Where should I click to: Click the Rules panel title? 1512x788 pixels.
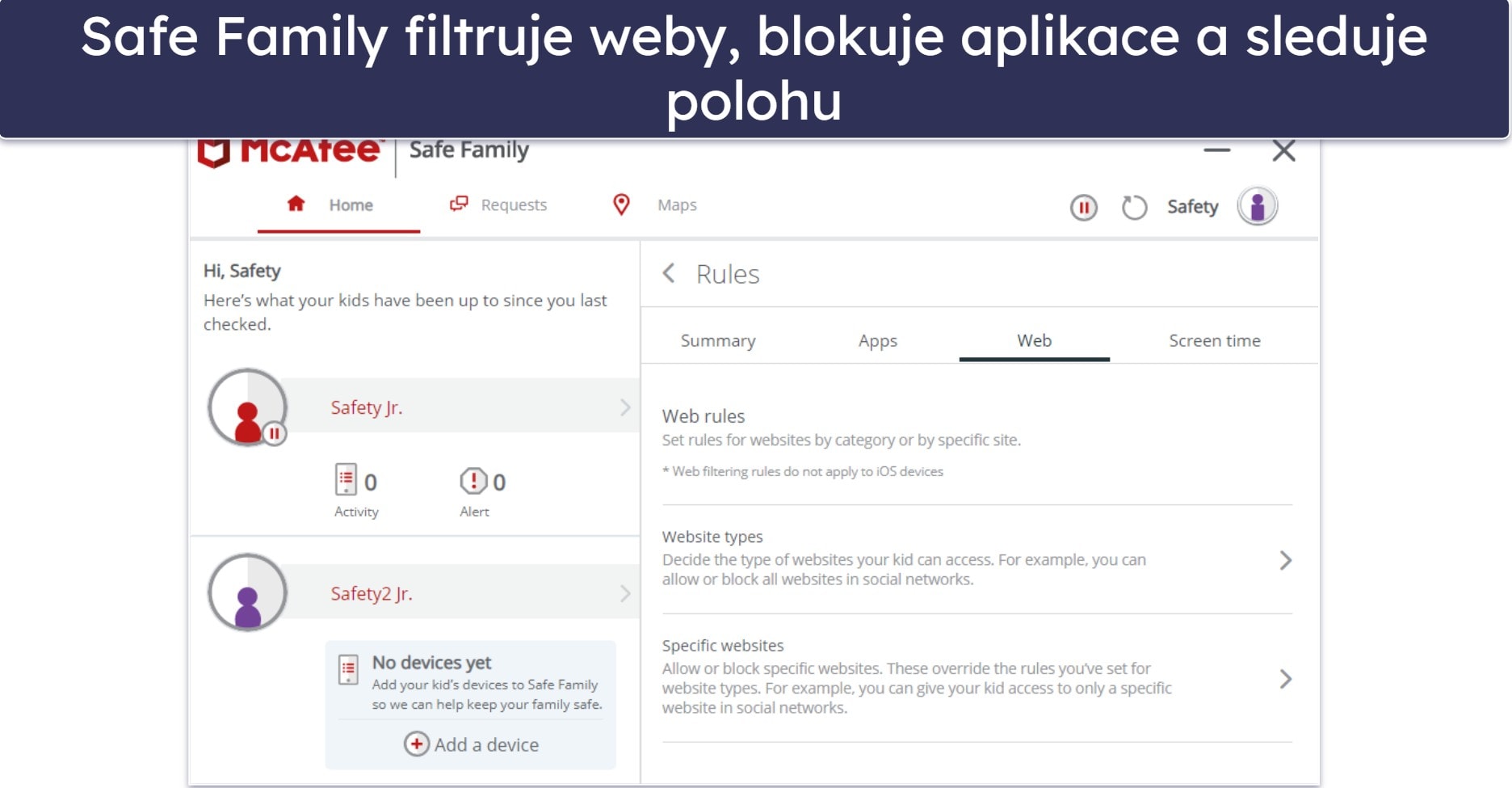(728, 274)
